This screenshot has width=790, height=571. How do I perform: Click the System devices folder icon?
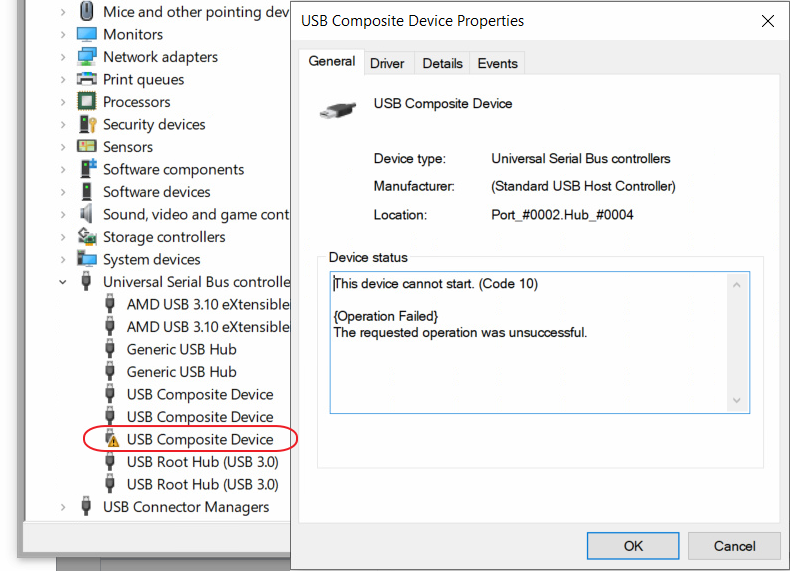[87, 259]
